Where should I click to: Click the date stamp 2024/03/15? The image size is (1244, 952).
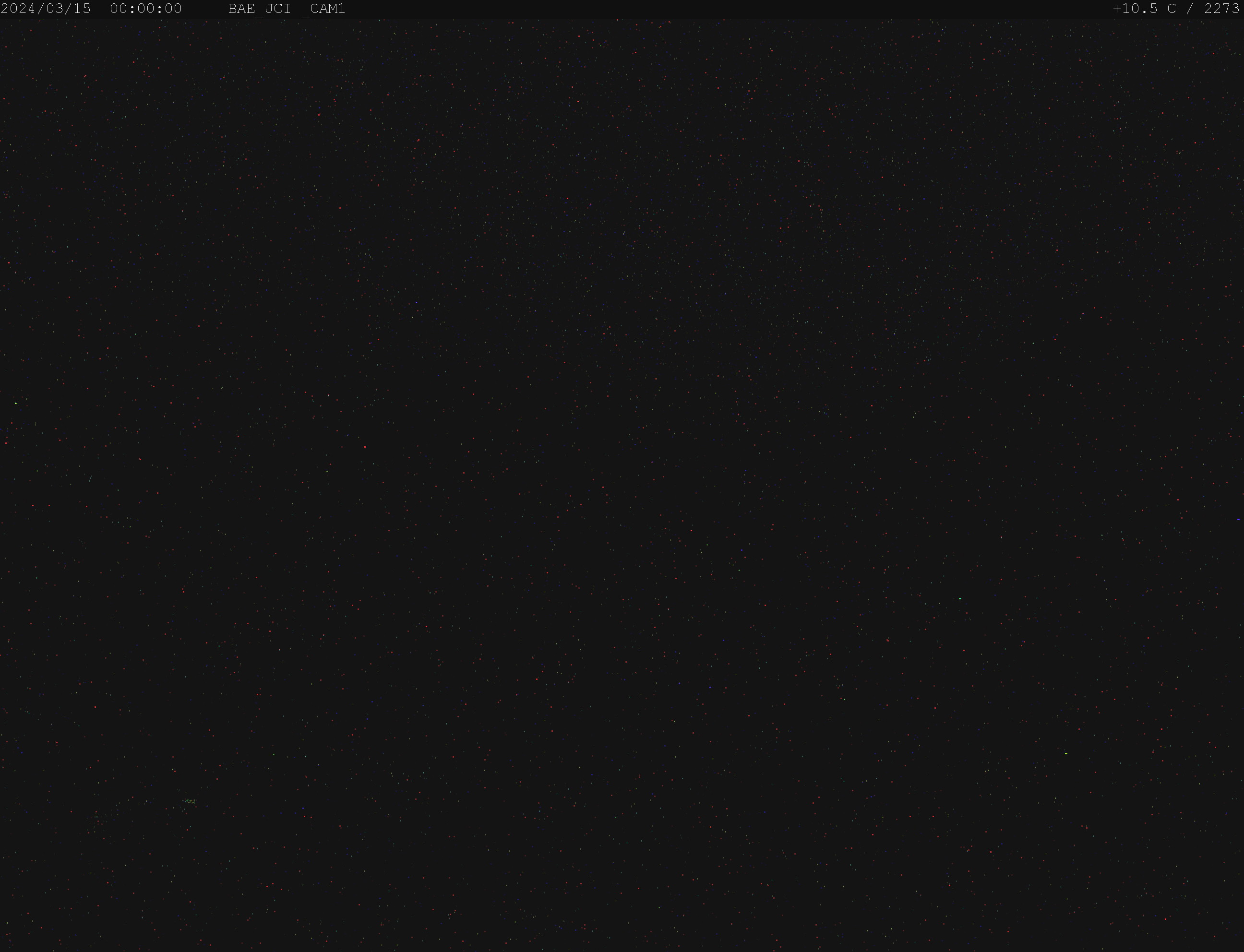click(x=46, y=9)
